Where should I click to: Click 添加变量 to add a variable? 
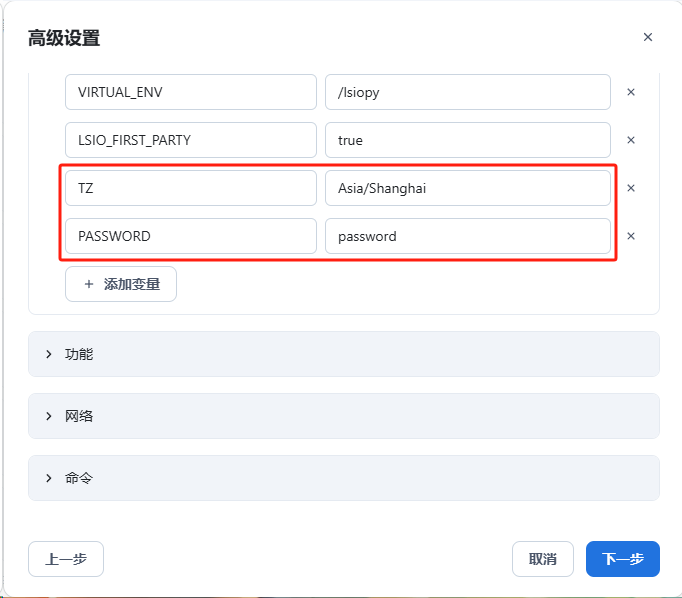pyautogui.click(x=121, y=284)
